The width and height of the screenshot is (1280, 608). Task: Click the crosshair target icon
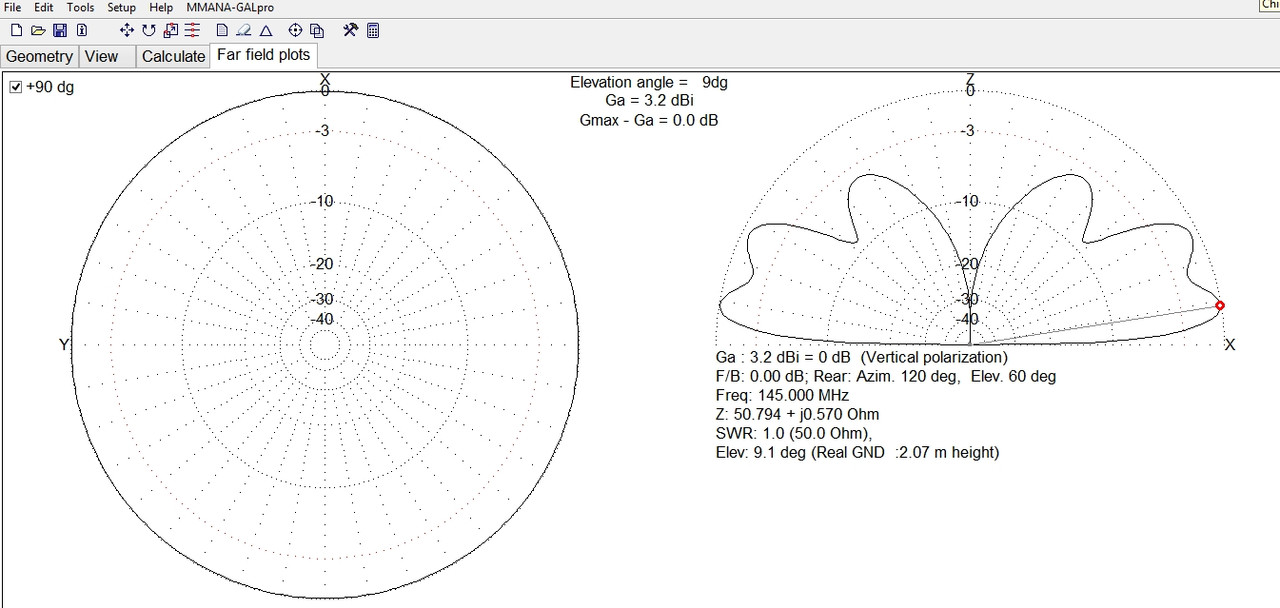click(x=296, y=31)
